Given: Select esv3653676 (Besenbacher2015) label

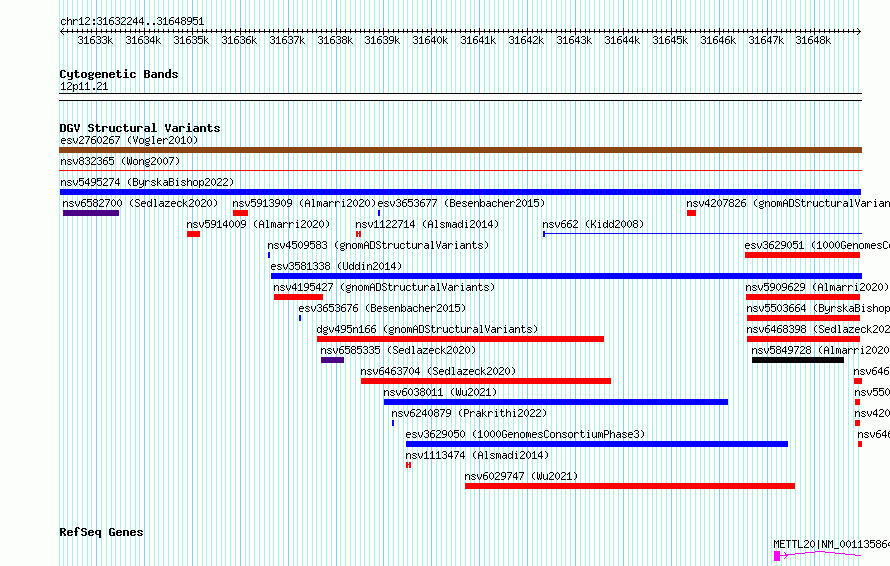Looking at the screenshot, I should 382,308.
